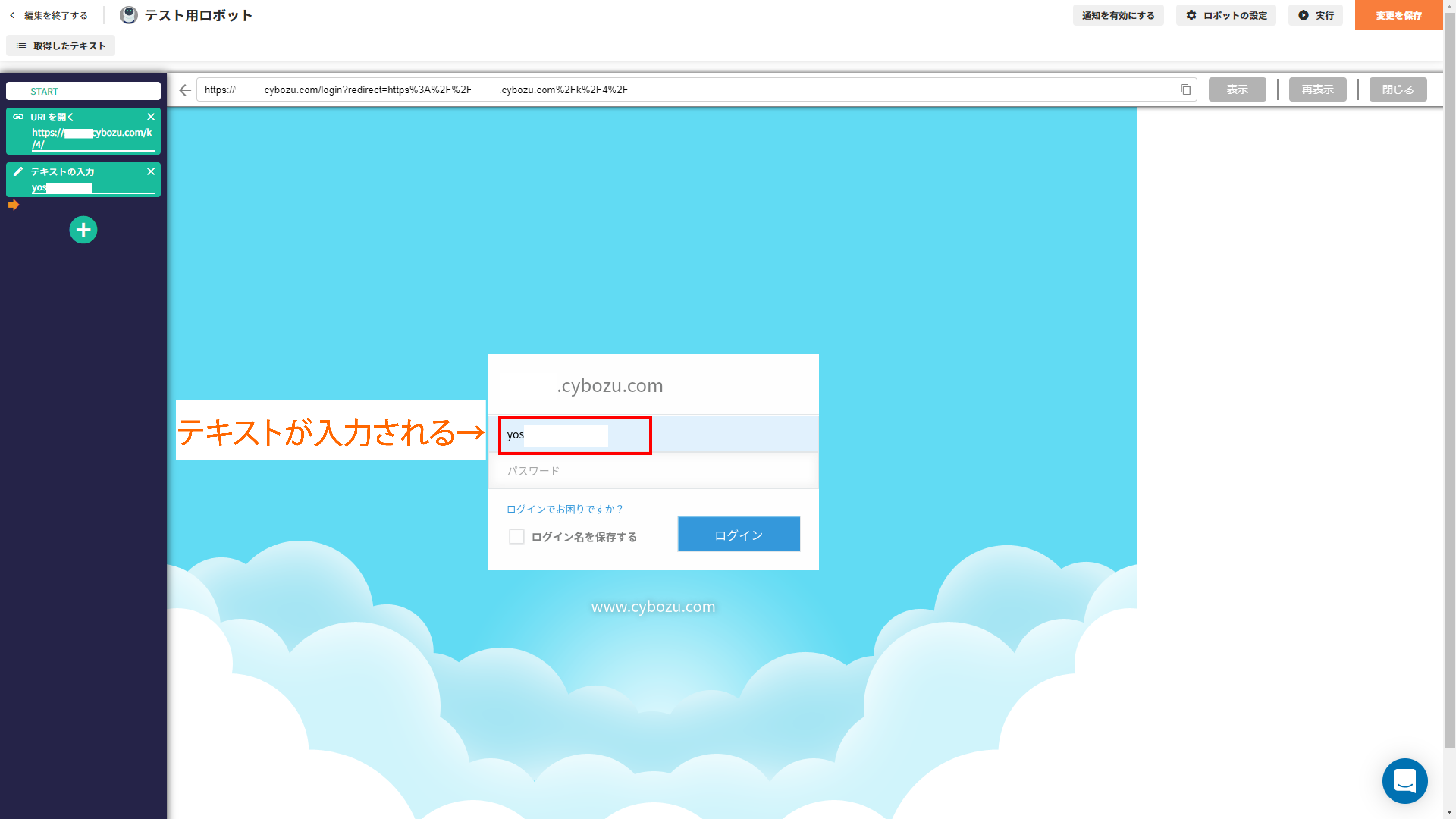The image size is (1456, 819).
Task: Click the play icon in 実行
Action: (1303, 15)
